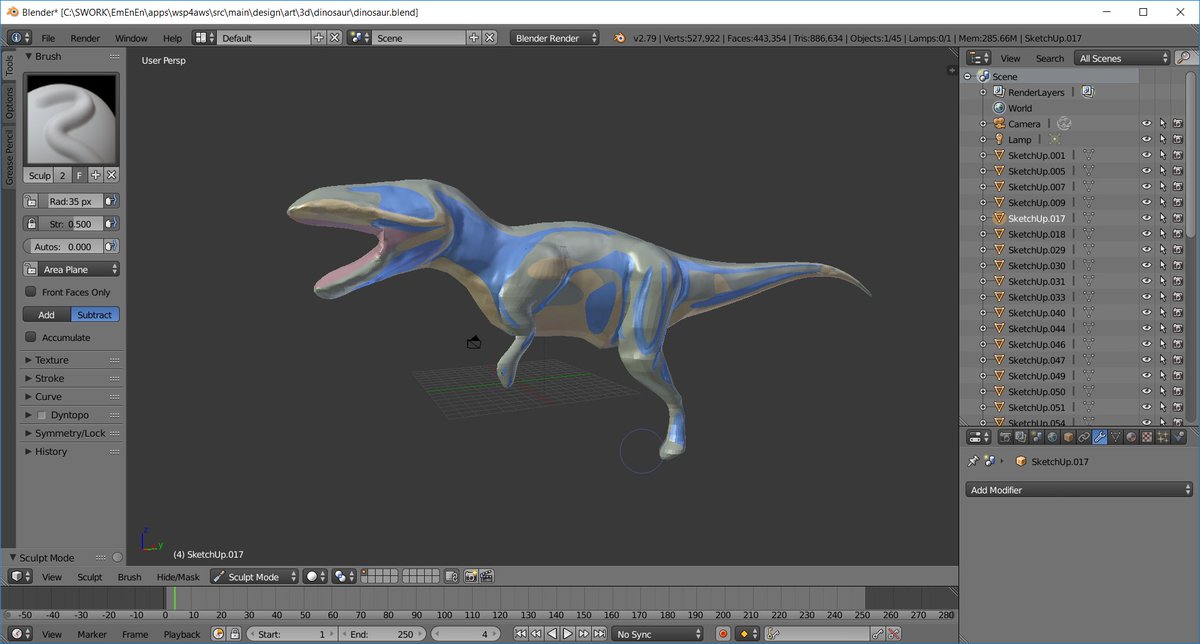Image resolution: width=1200 pixels, height=644 pixels.
Task: Enable the Front Faces Only checkbox
Action: point(31,292)
